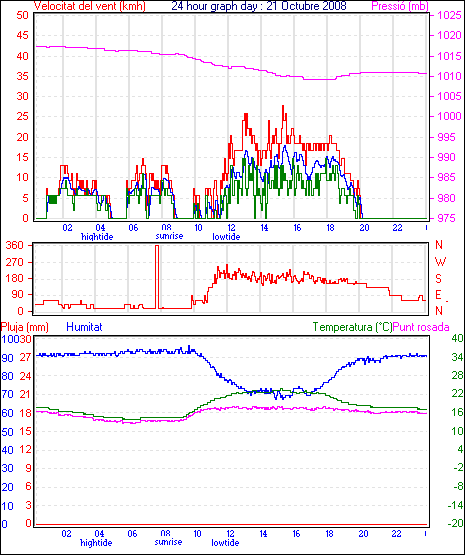The height and width of the screenshot is (556, 465).
Task: Select pressure axis value 975
Action: pos(446,218)
